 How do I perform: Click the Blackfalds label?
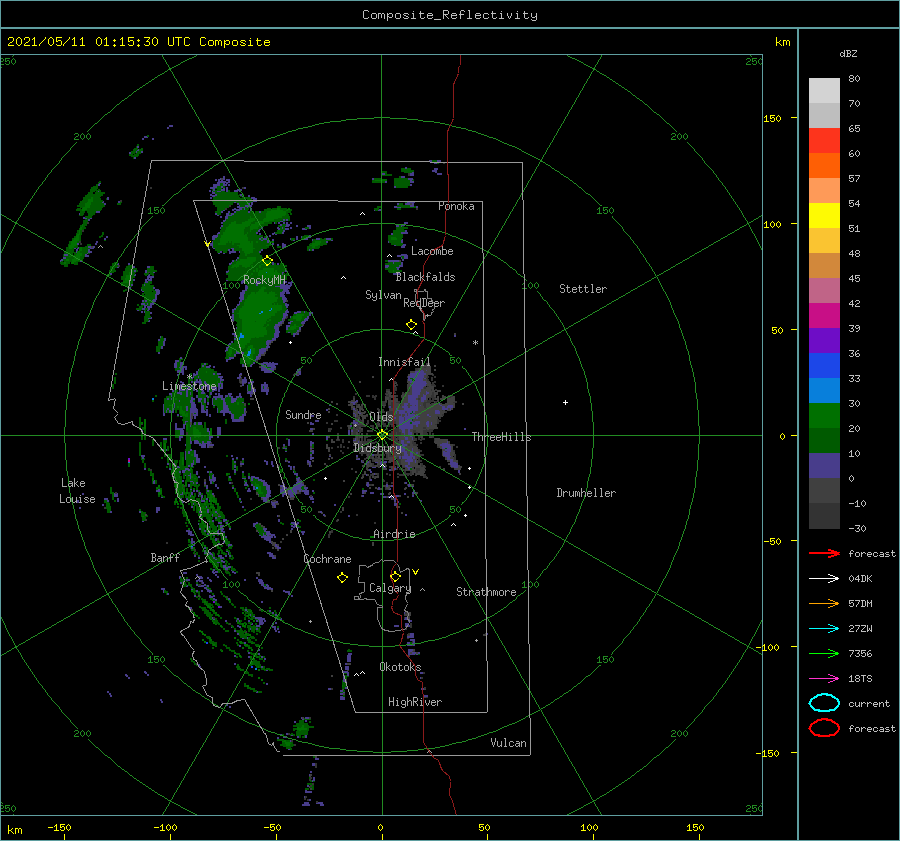(425, 277)
